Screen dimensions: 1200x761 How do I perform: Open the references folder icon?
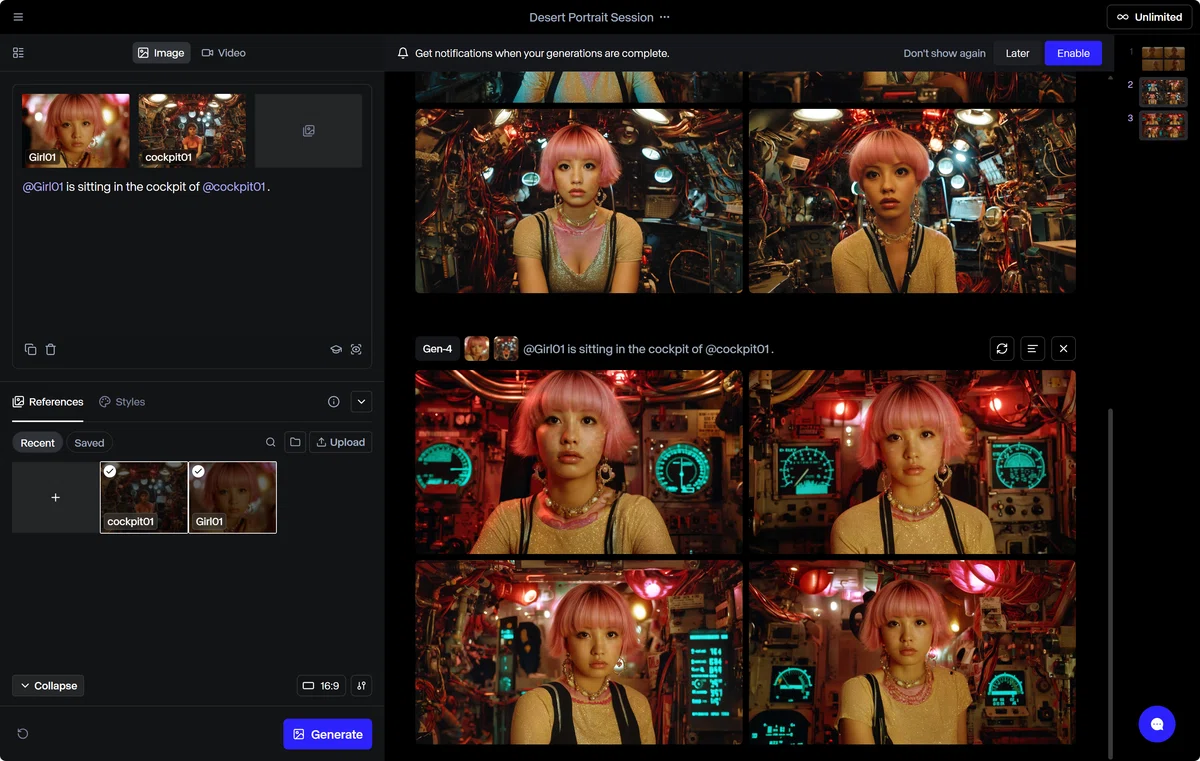point(295,442)
